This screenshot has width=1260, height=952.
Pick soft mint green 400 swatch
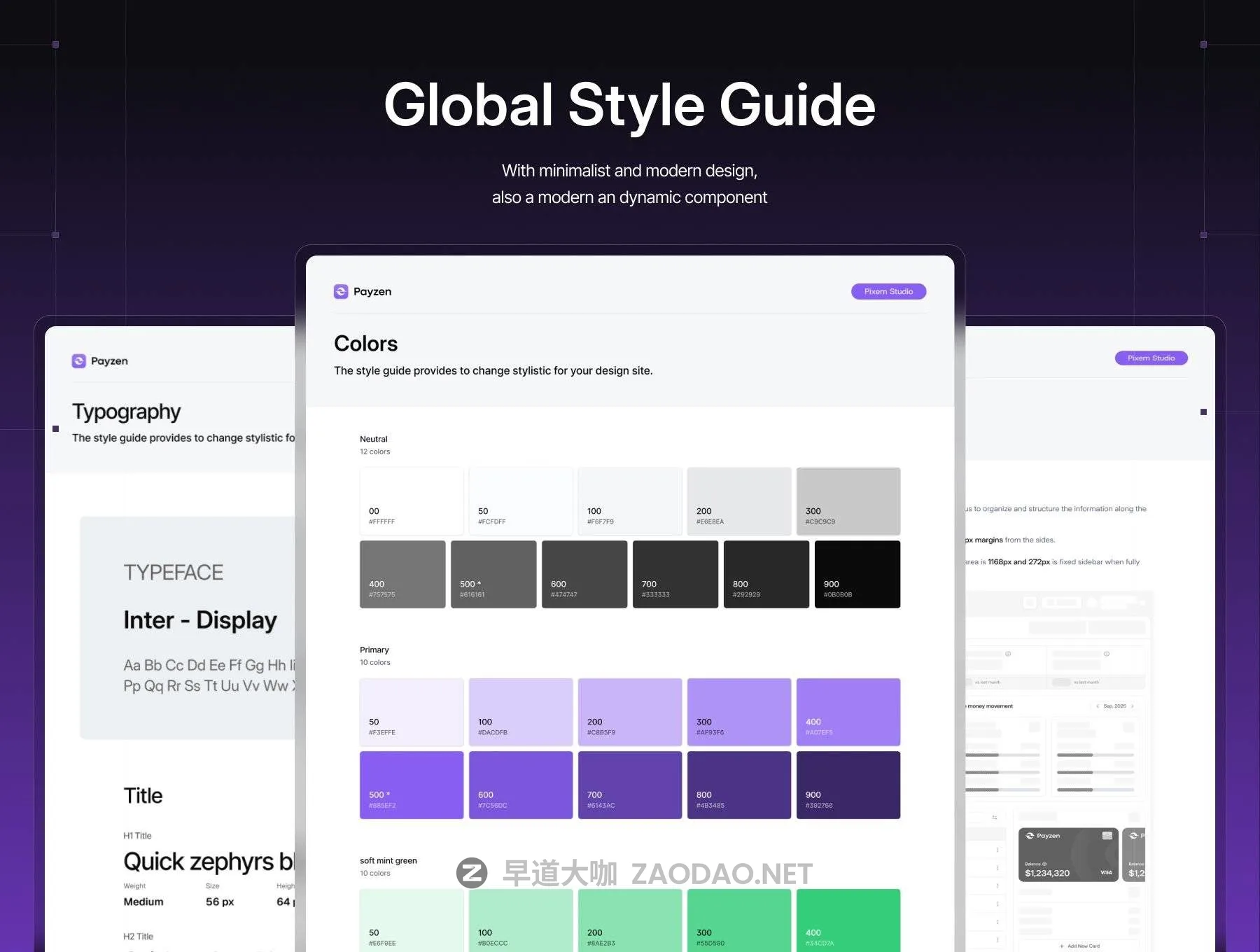(x=848, y=920)
